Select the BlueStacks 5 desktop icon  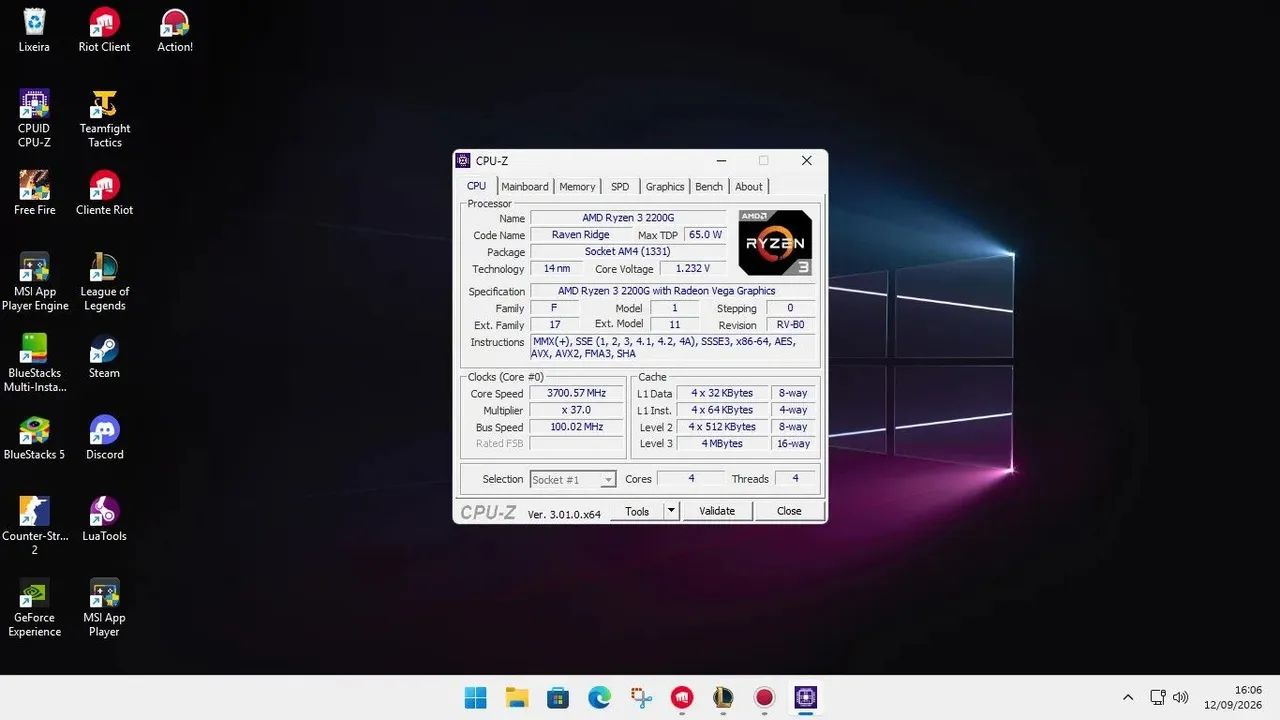pos(34,438)
